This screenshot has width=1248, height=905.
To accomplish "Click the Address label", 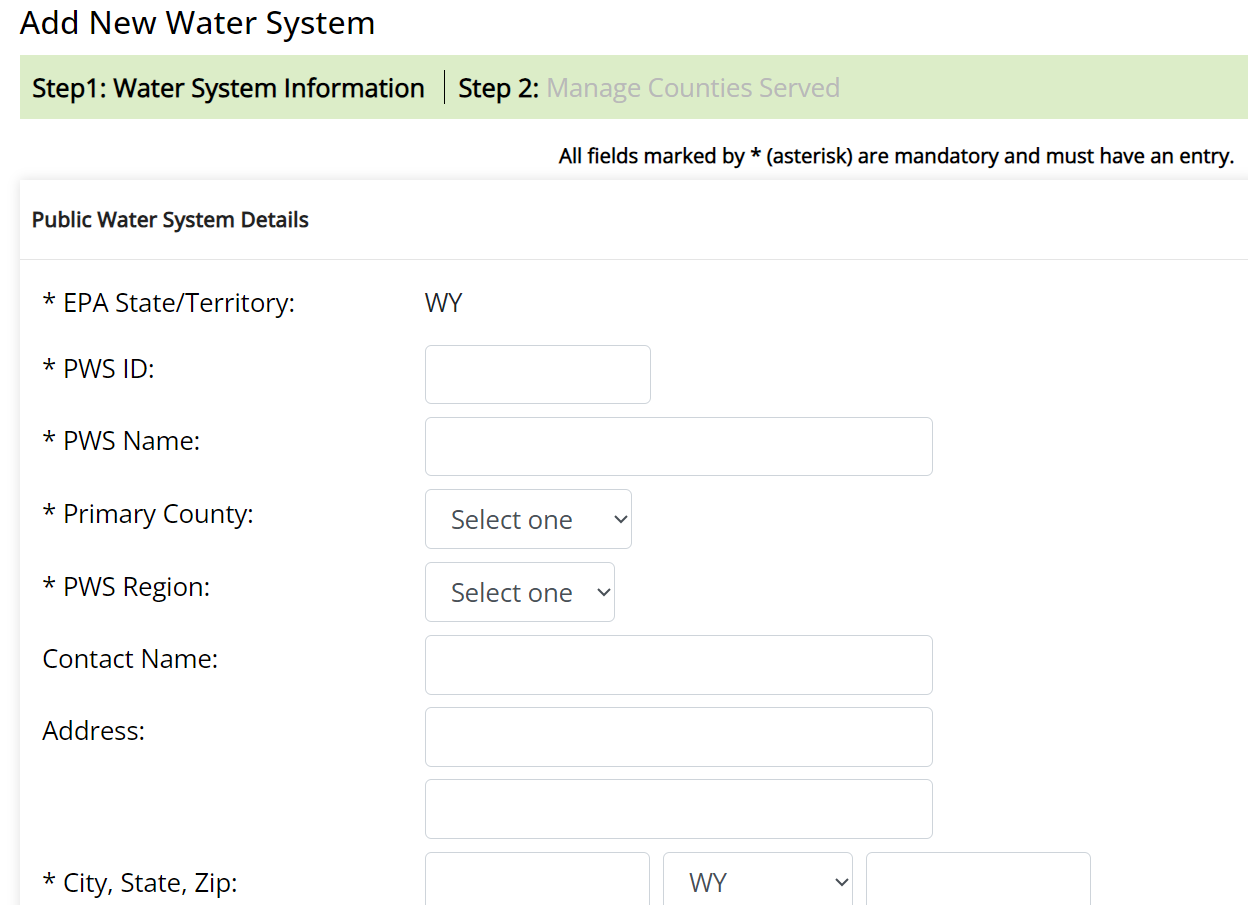I will pos(94,731).
